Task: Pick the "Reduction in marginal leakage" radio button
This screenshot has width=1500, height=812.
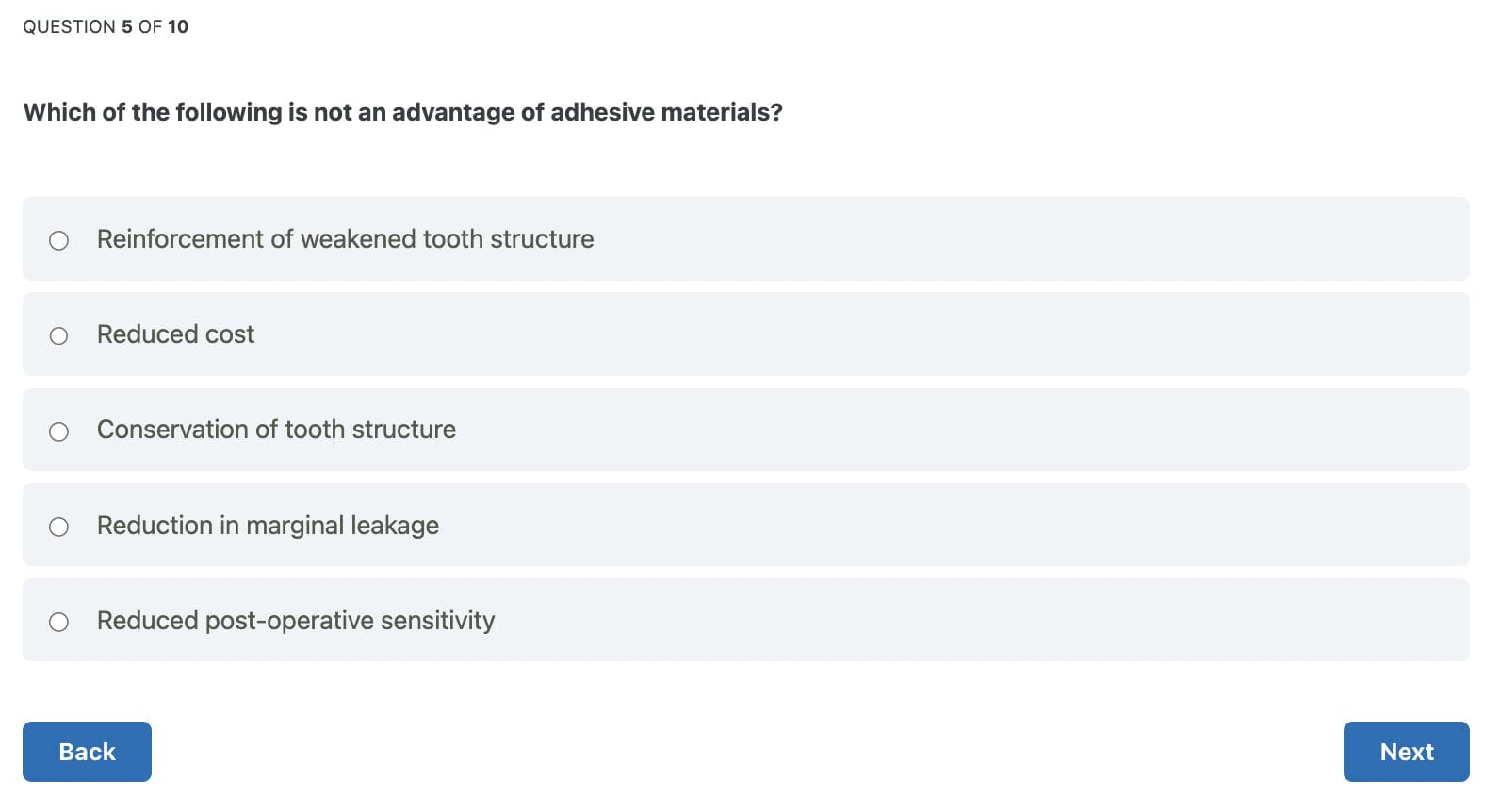Action: (58, 527)
